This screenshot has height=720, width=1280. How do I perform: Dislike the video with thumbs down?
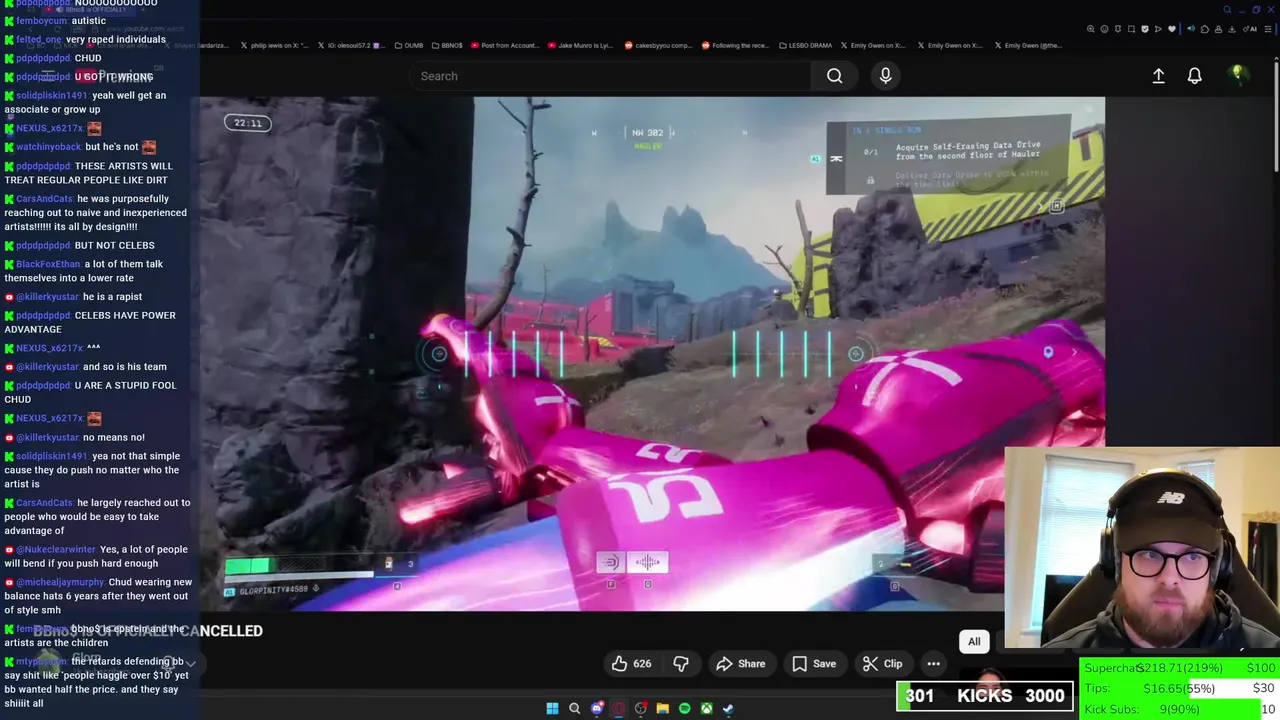pos(681,663)
